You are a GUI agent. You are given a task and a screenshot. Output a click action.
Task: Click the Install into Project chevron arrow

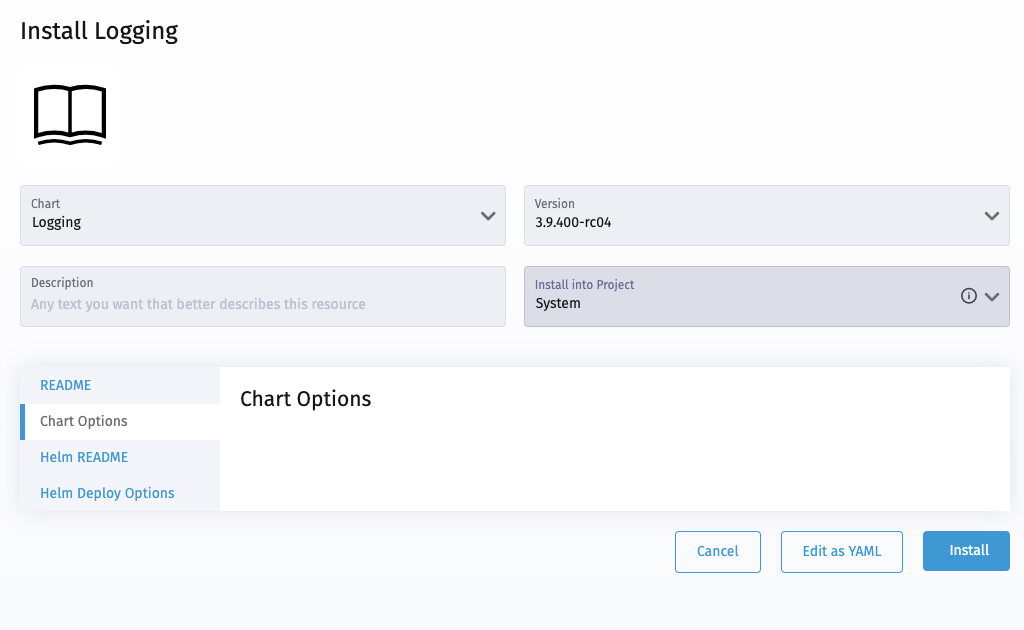[x=992, y=296]
